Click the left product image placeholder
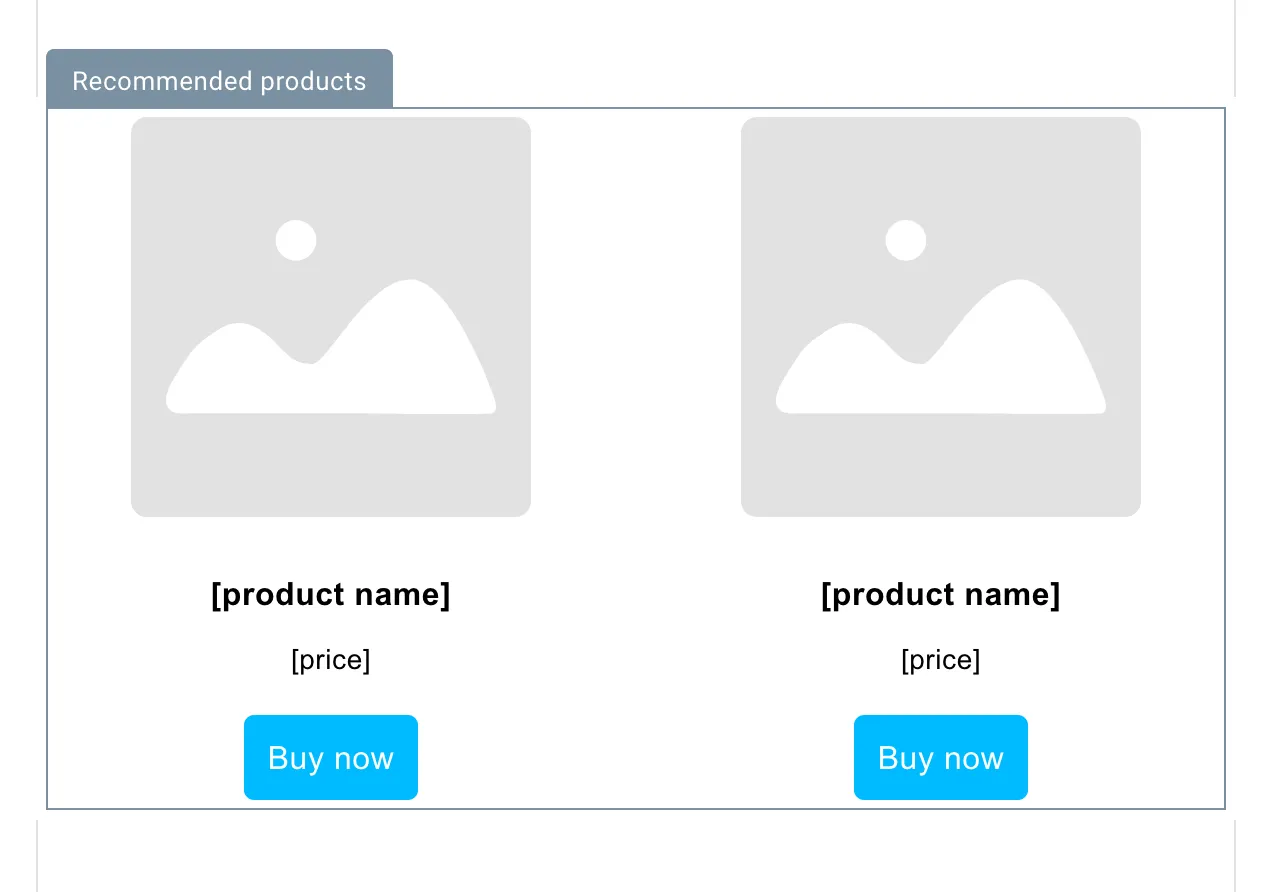 pos(331,317)
